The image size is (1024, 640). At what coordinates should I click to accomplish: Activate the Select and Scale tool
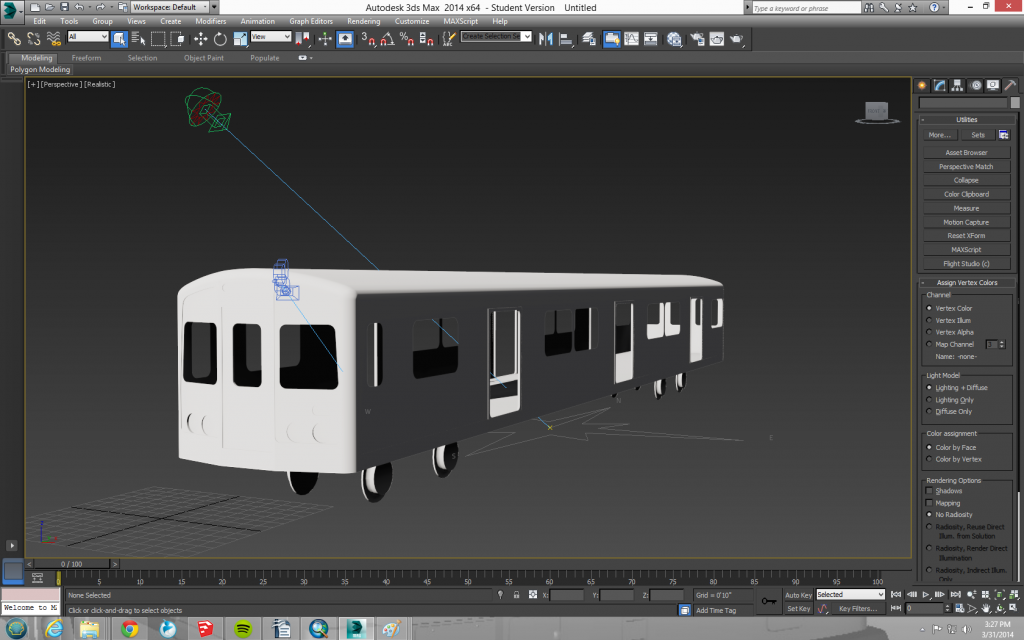pyautogui.click(x=240, y=39)
